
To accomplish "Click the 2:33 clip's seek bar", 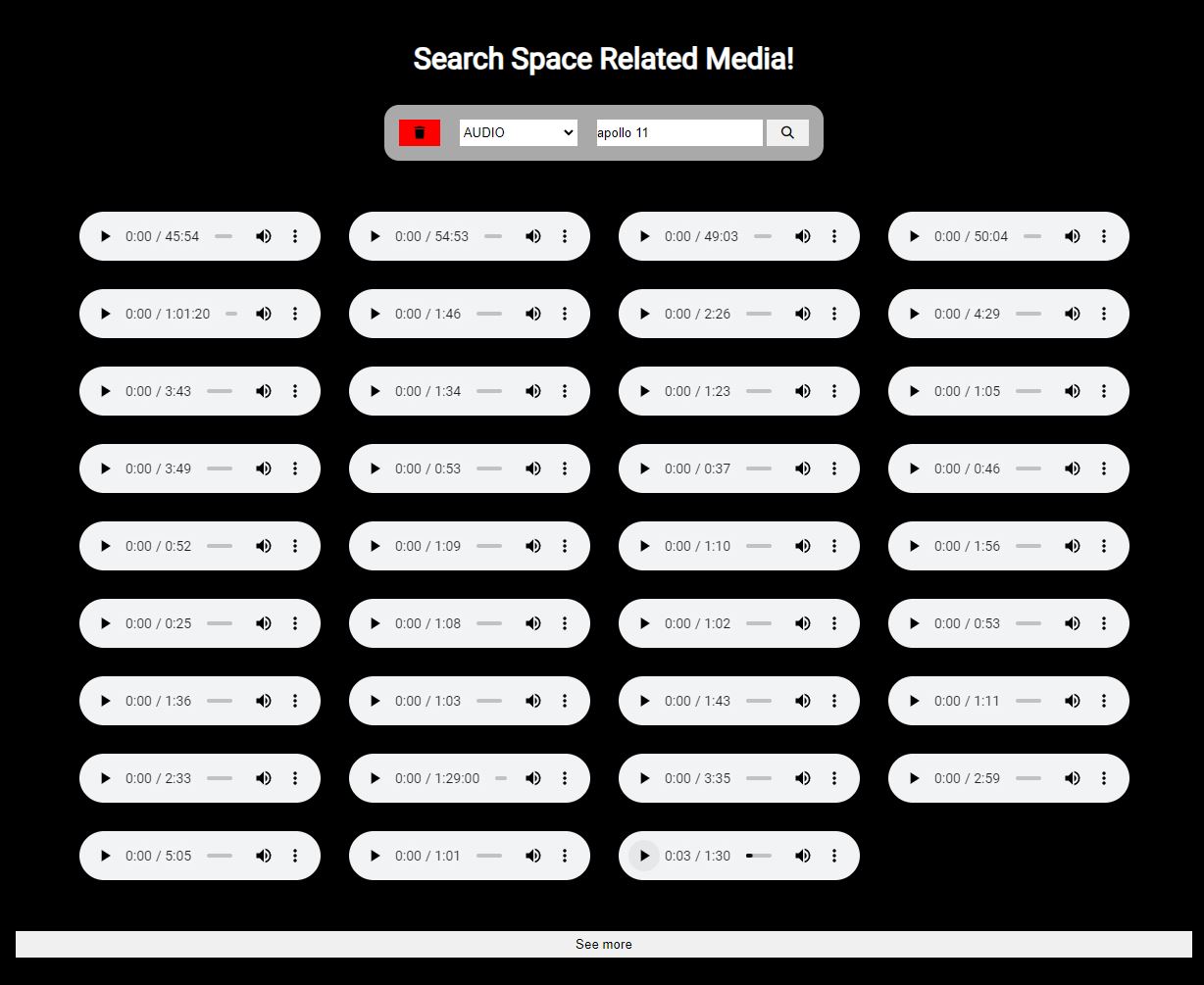I will (x=220, y=778).
